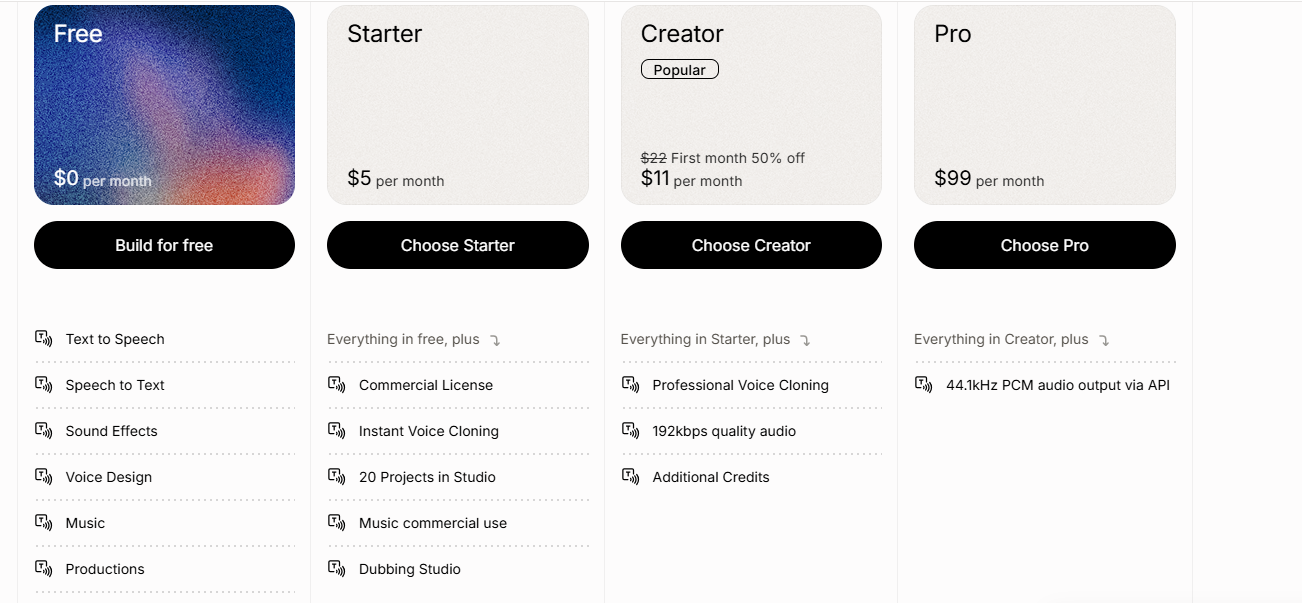This screenshot has width=1302, height=603.
Task: Click the Build for free button
Action: [164, 245]
